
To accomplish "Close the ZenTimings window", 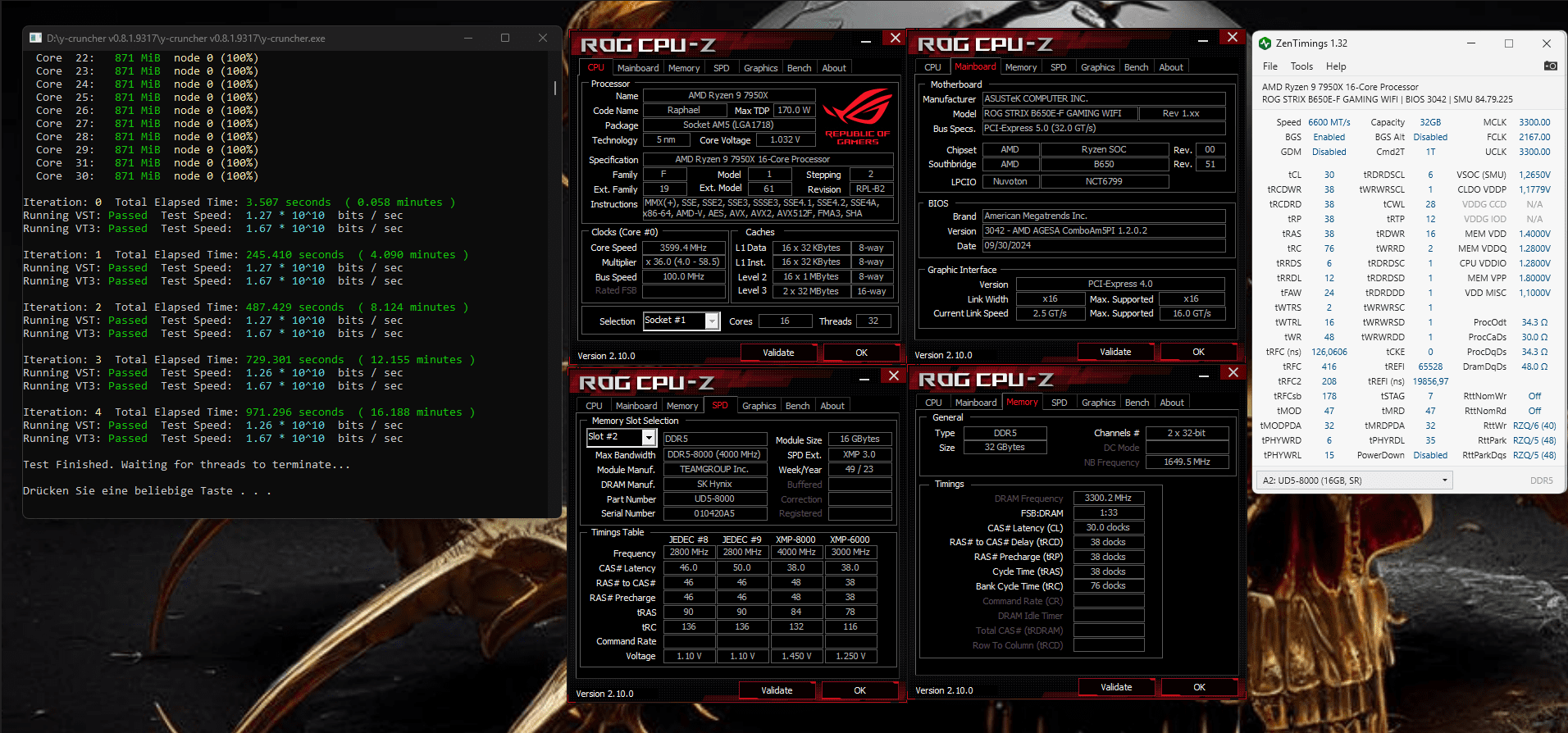I will (x=1546, y=43).
